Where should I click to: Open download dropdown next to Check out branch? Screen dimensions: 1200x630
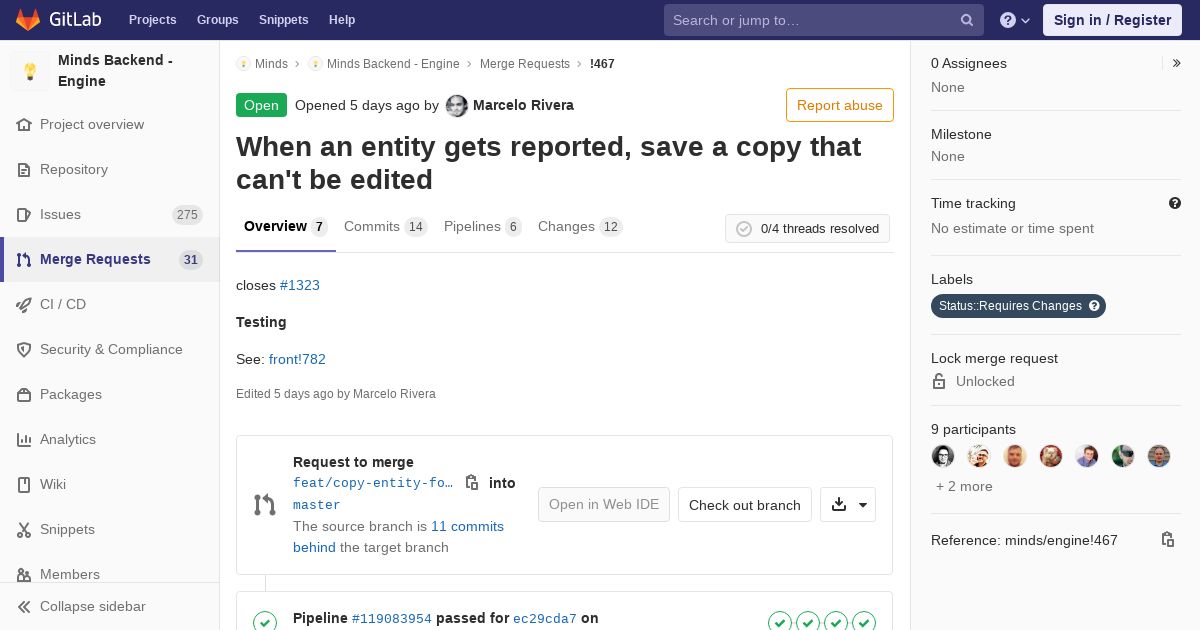coord(848,505)
